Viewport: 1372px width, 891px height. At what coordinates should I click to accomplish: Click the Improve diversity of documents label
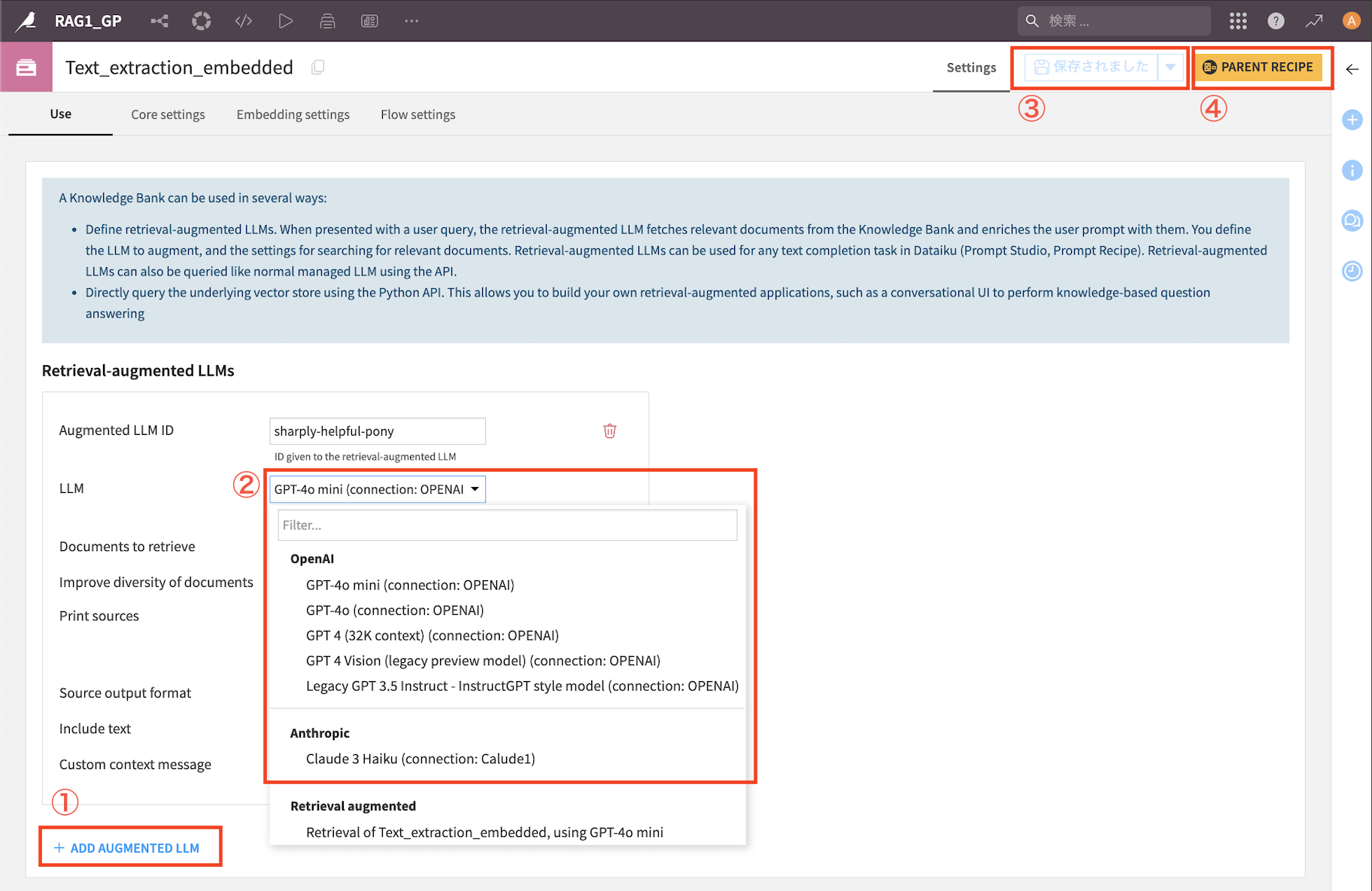156,582
